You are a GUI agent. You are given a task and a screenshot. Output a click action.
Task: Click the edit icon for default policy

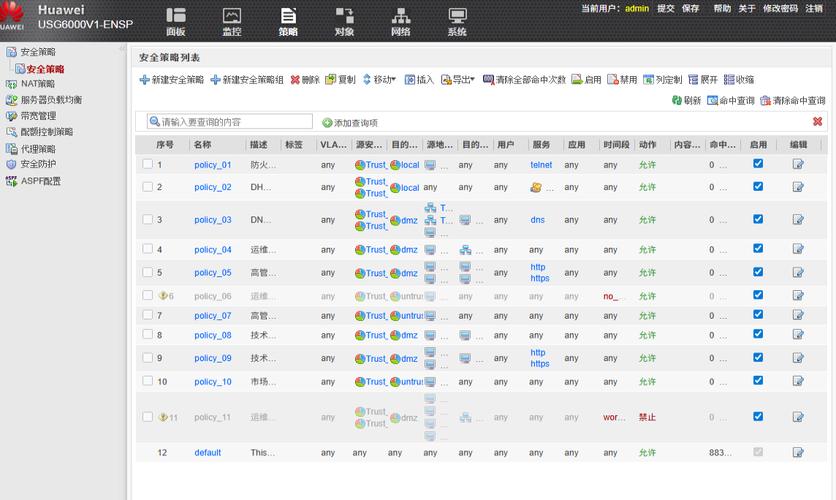click(x=798, y=453)
